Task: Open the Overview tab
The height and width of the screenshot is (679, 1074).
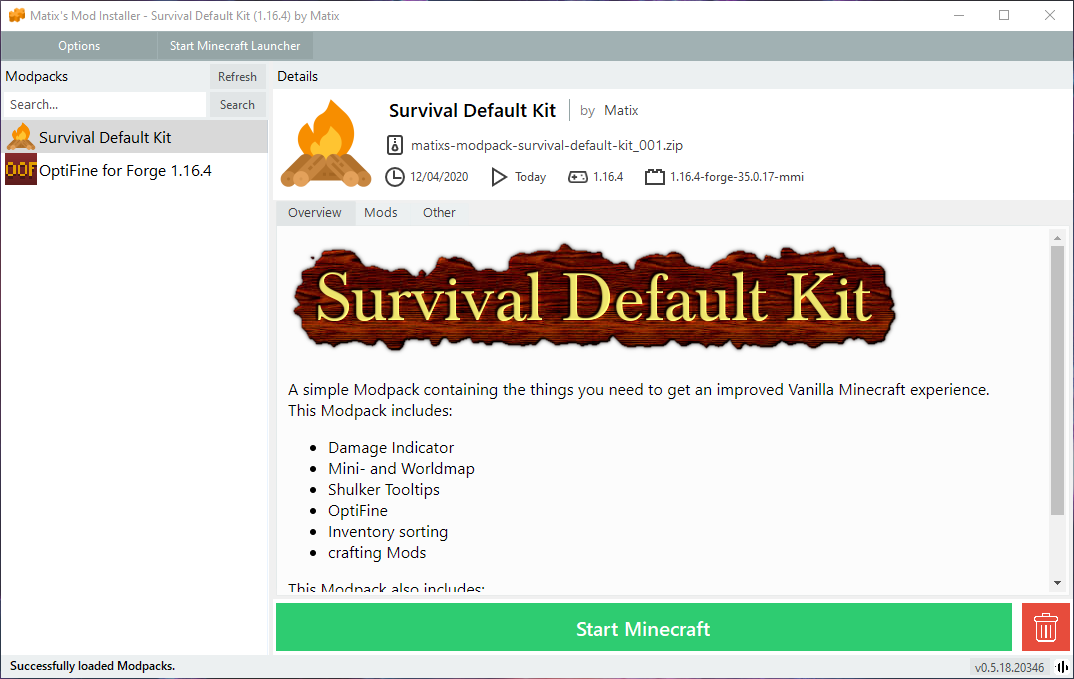Action: point(315,212)
